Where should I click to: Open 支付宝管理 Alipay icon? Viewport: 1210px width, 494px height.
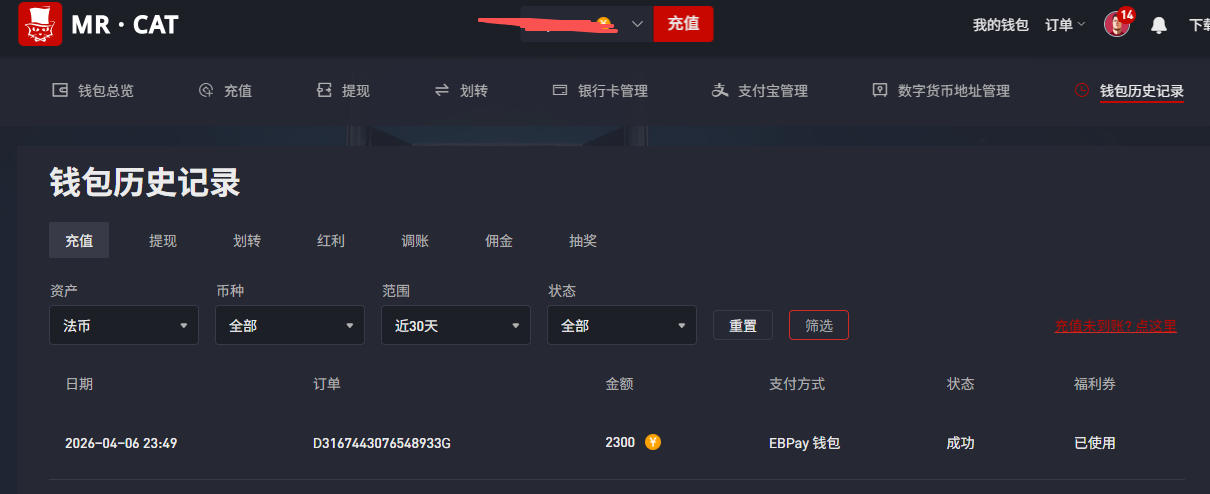(x=720, y=90)
